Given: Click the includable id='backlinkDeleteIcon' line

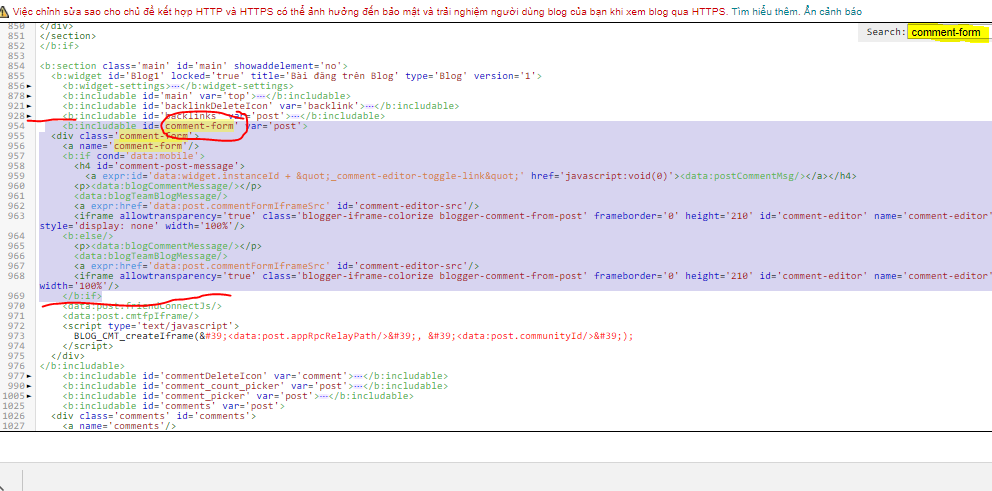Looking at the screenshot, I should click(x=261, y=106).
